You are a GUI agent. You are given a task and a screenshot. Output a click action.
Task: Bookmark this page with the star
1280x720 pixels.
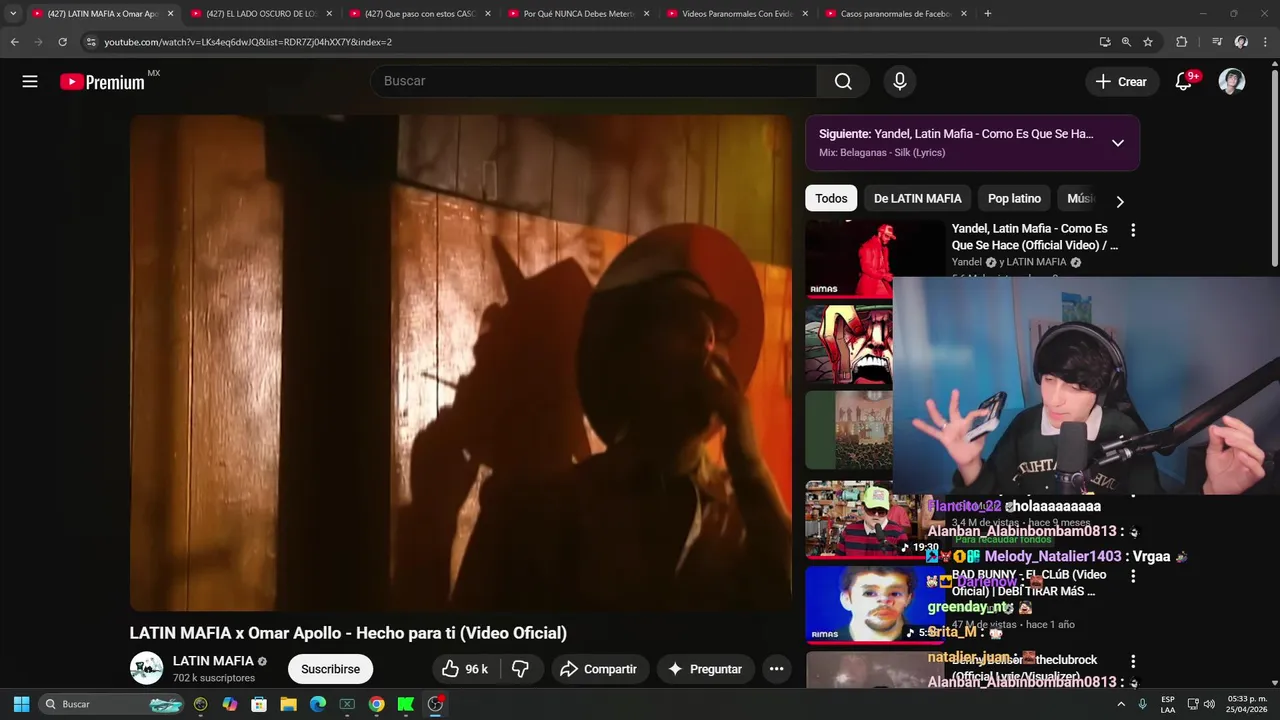click(x=1148, y=42)
